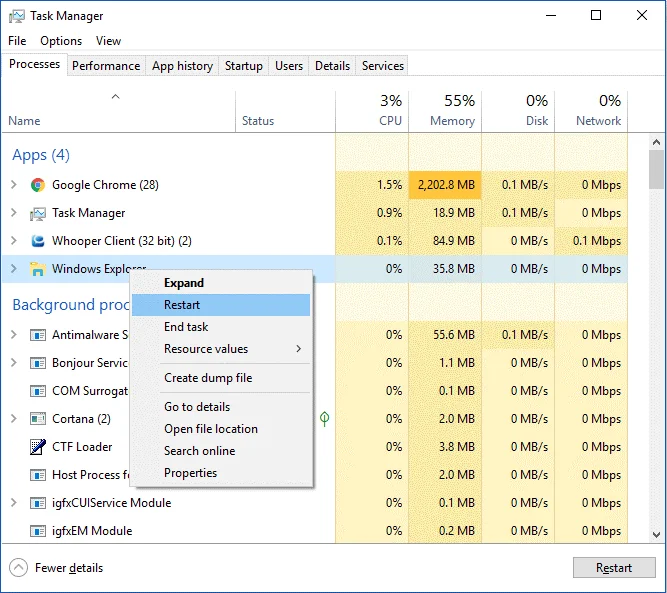This screenshot has height=593, width=667.
Task: Click the Restart button at bottom right
Action: pos(614,568)
